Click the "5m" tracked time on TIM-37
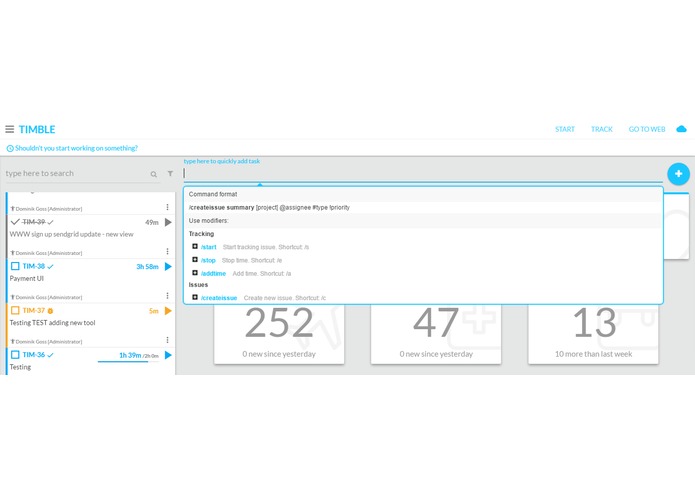The image size is (695, 494). [154, 311]
